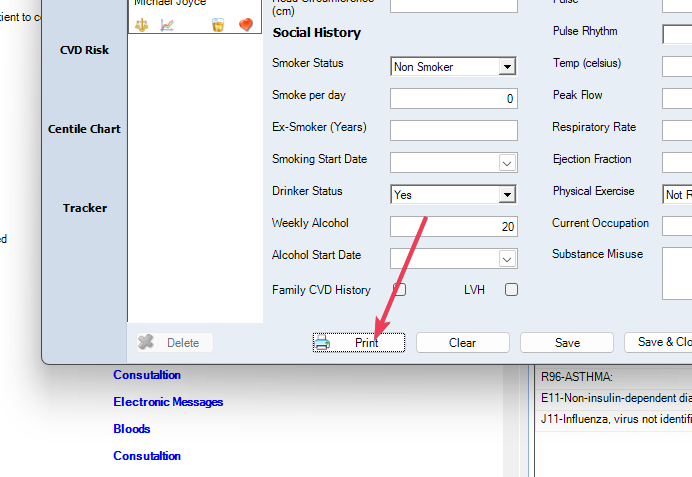
Task: Expand the Alcohol Start Date picker
Action: (507, 259)
